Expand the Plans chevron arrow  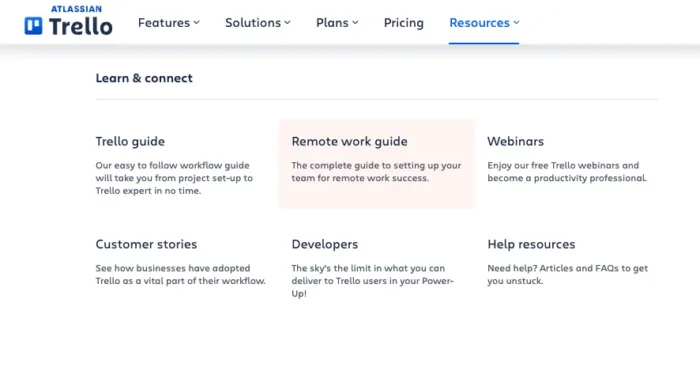355,22
